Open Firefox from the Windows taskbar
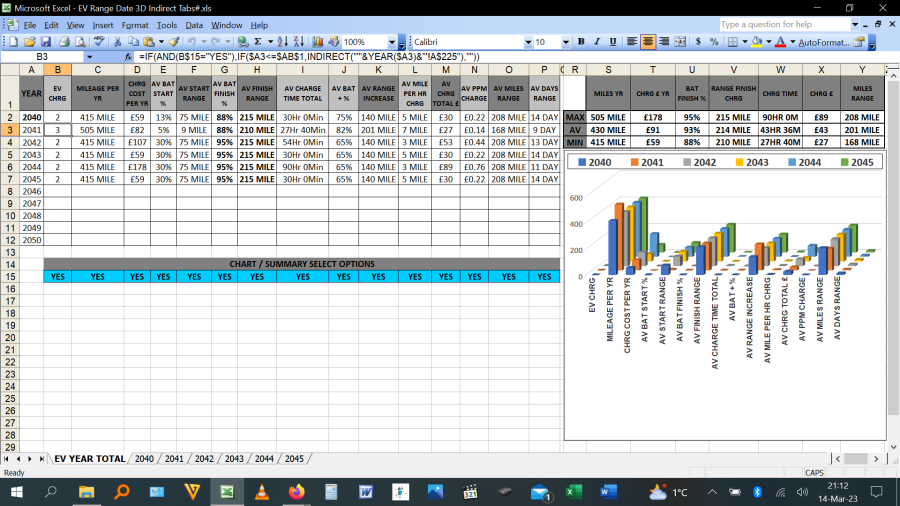The width and height of the screenshot is (900, 506). (297, 492)
